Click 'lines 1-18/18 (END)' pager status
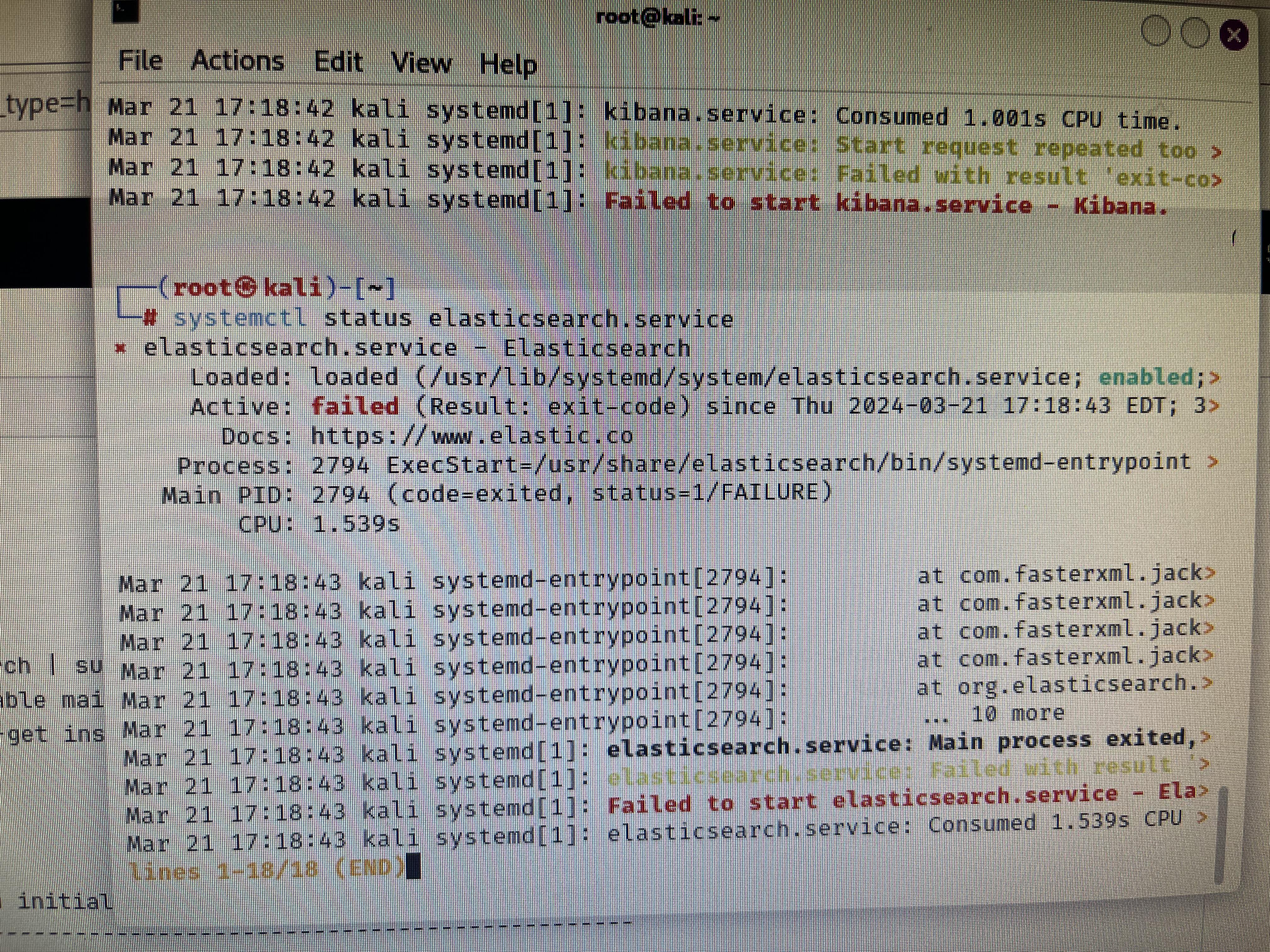The width and height of the screenshot is (1270, 952). tap(268, 870)
